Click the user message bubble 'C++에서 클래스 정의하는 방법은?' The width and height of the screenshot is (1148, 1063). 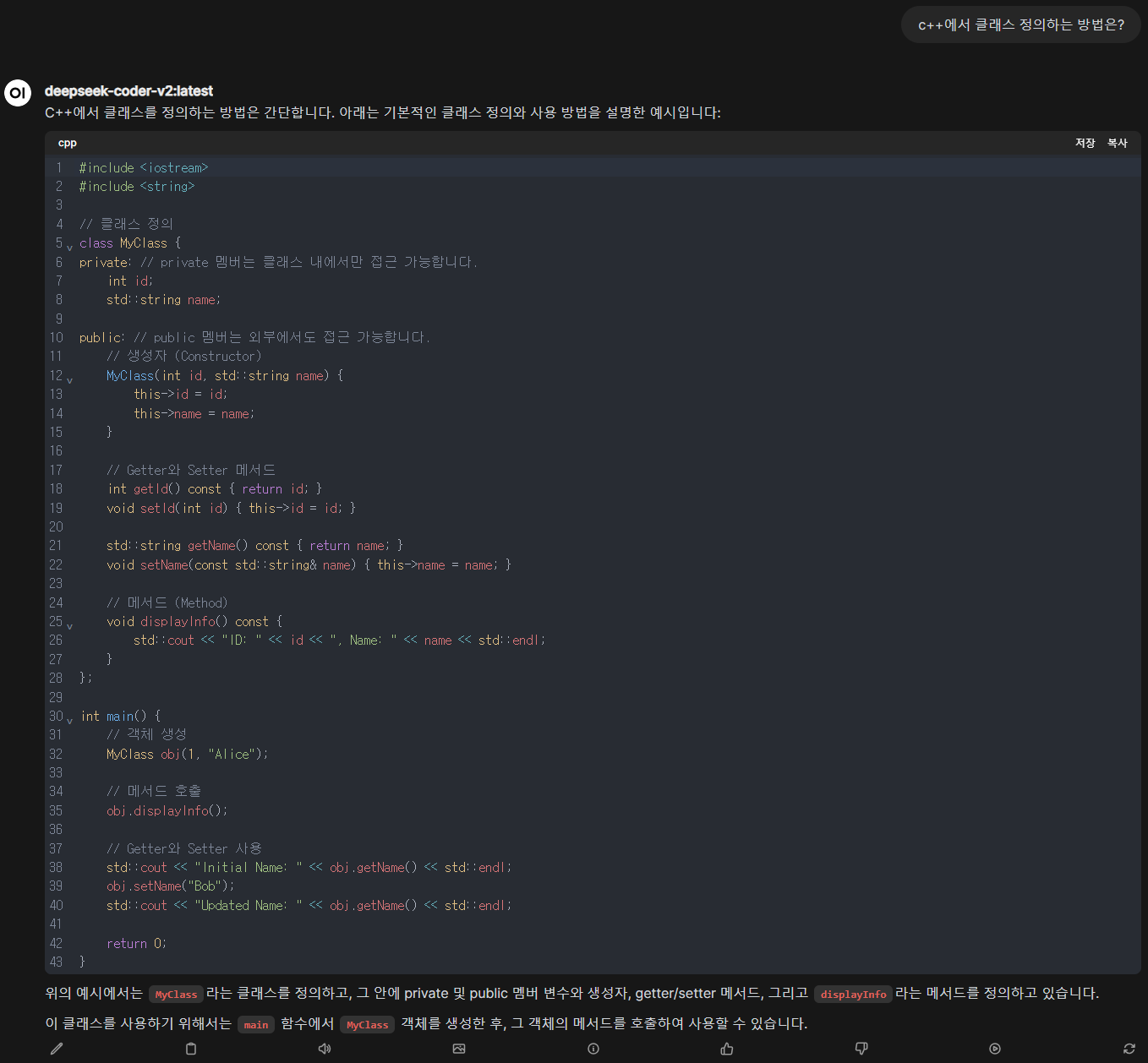[1021, 25]
